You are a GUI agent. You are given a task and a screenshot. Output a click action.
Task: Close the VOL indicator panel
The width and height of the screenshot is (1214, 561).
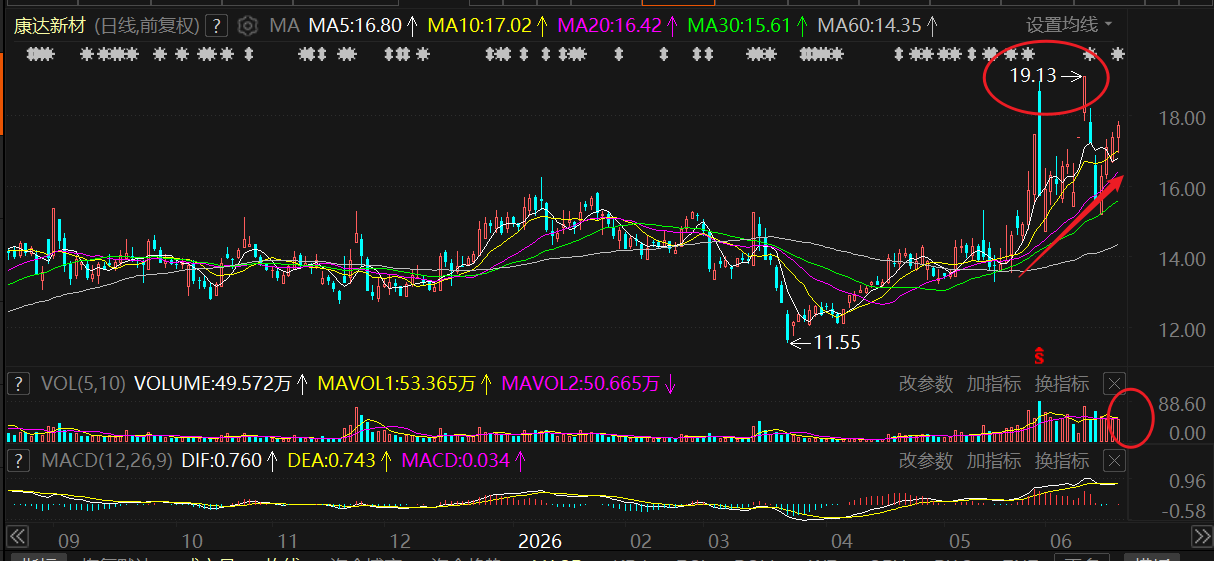coord(1115,383)
